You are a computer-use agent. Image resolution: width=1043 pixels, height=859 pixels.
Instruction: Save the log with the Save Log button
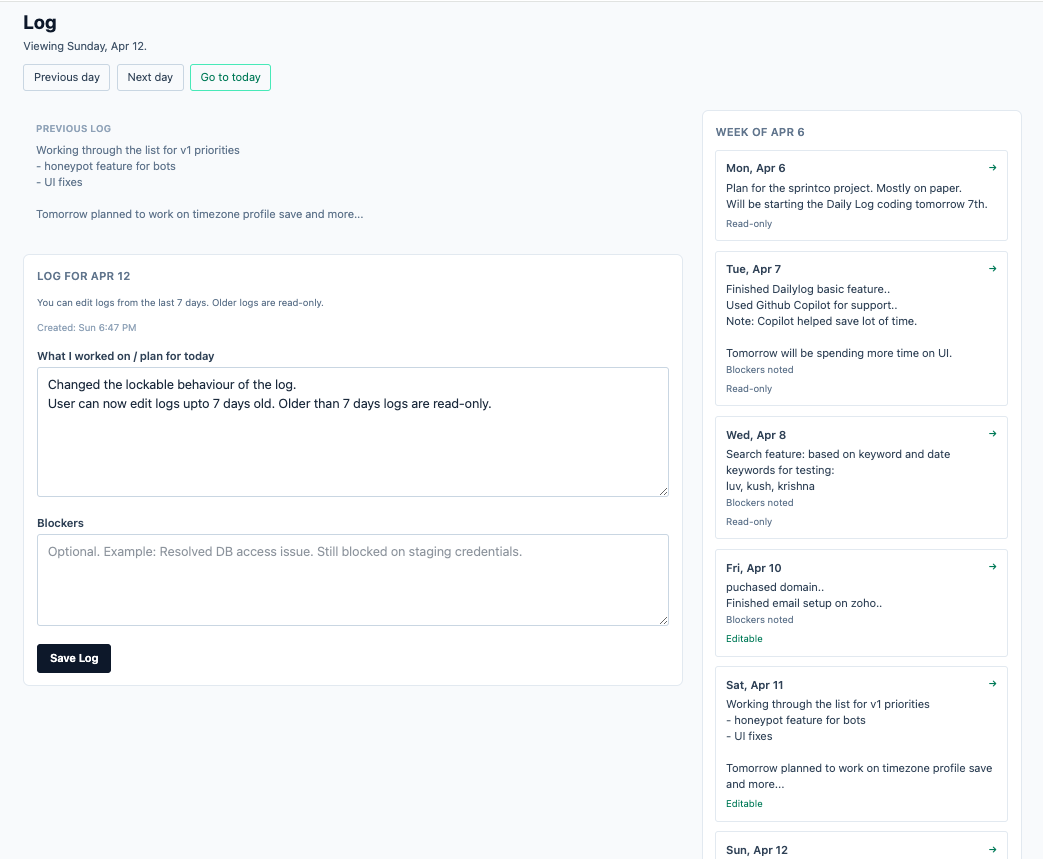click(x=73, y=658)
